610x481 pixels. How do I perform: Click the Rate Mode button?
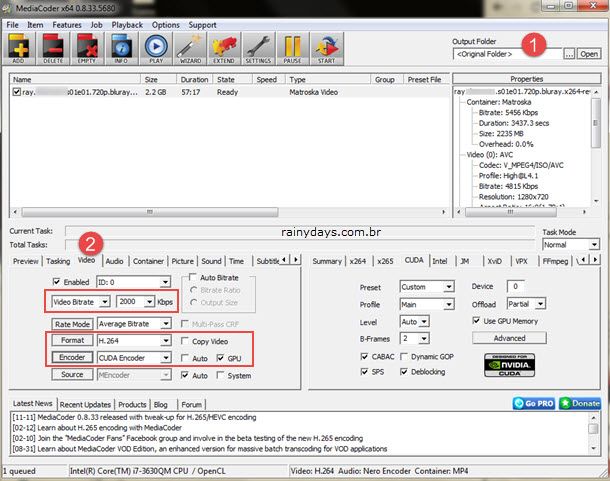pos(72,324)
